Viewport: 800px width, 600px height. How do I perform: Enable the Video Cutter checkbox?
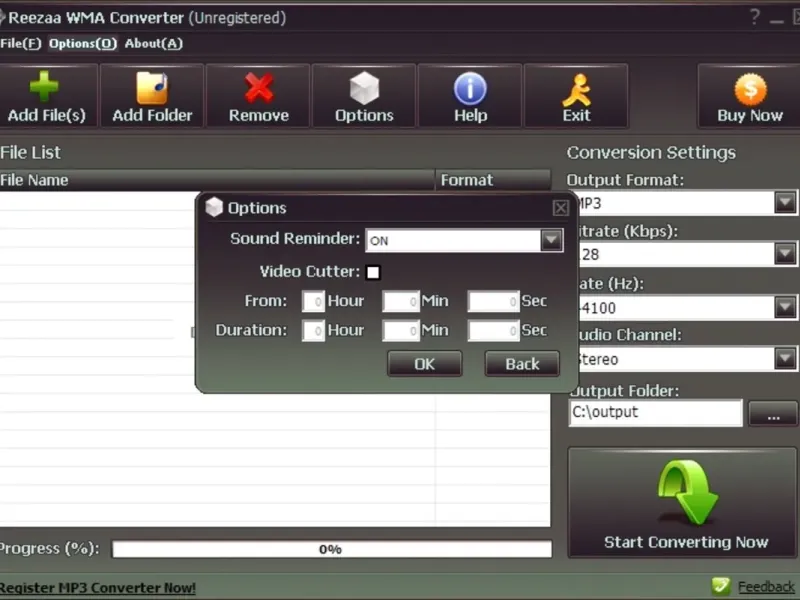point(373,272)
